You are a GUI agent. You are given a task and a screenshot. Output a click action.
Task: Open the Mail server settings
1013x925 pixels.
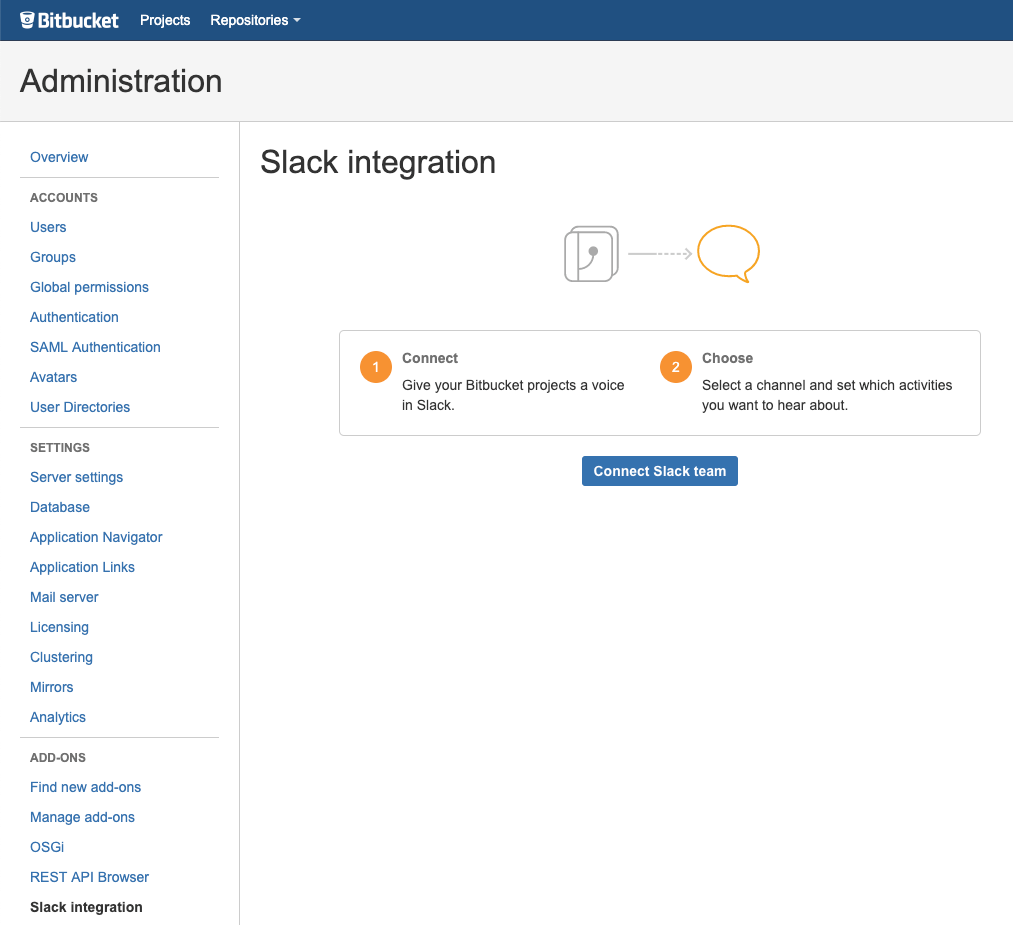tap(64, 598)
